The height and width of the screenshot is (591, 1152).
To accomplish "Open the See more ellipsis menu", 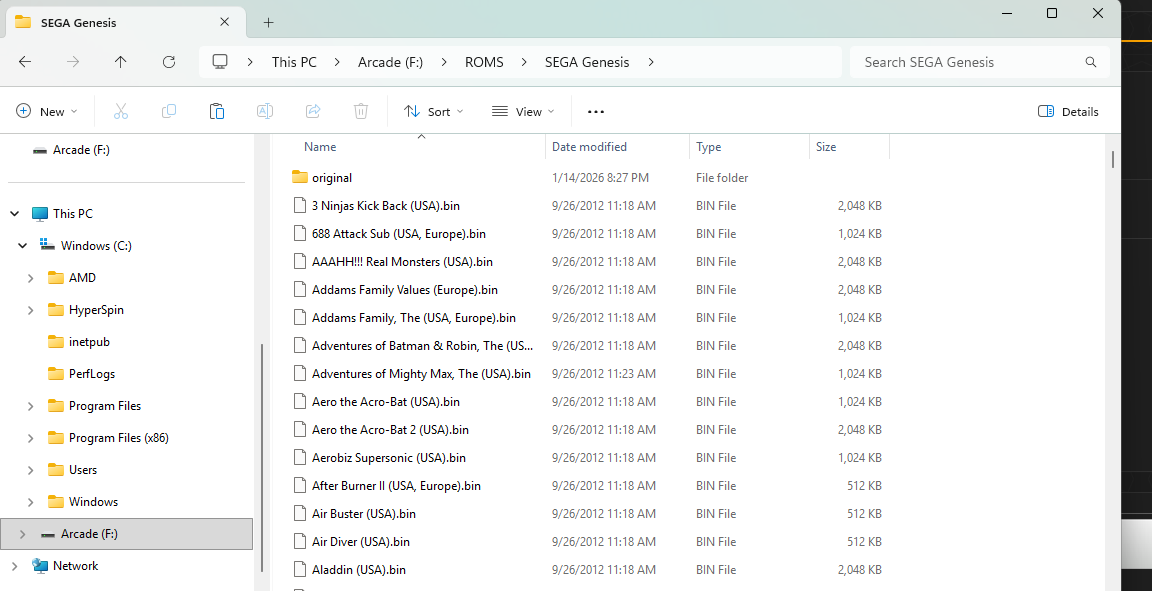I will [596, 112].
